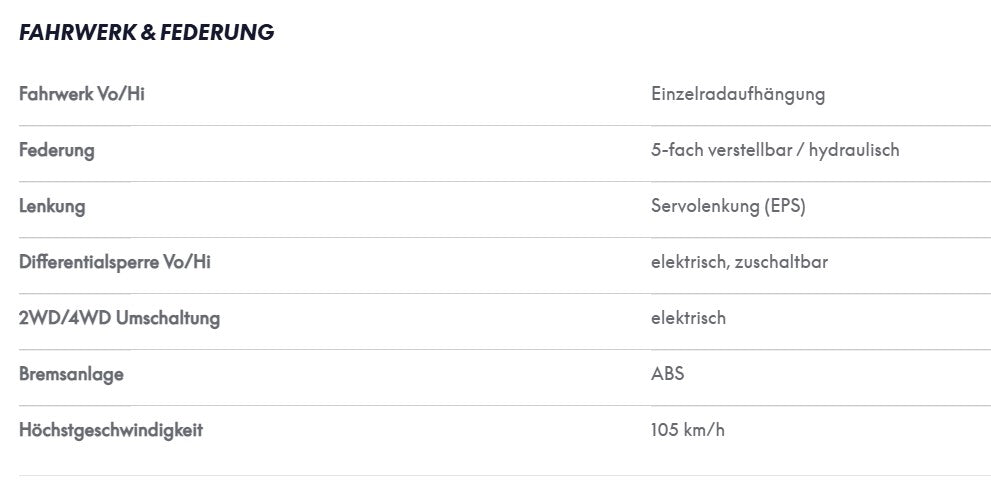This screenshot has width=991, height=496.
Task: Select the Federung row label
Action: [x=56, y=150]
